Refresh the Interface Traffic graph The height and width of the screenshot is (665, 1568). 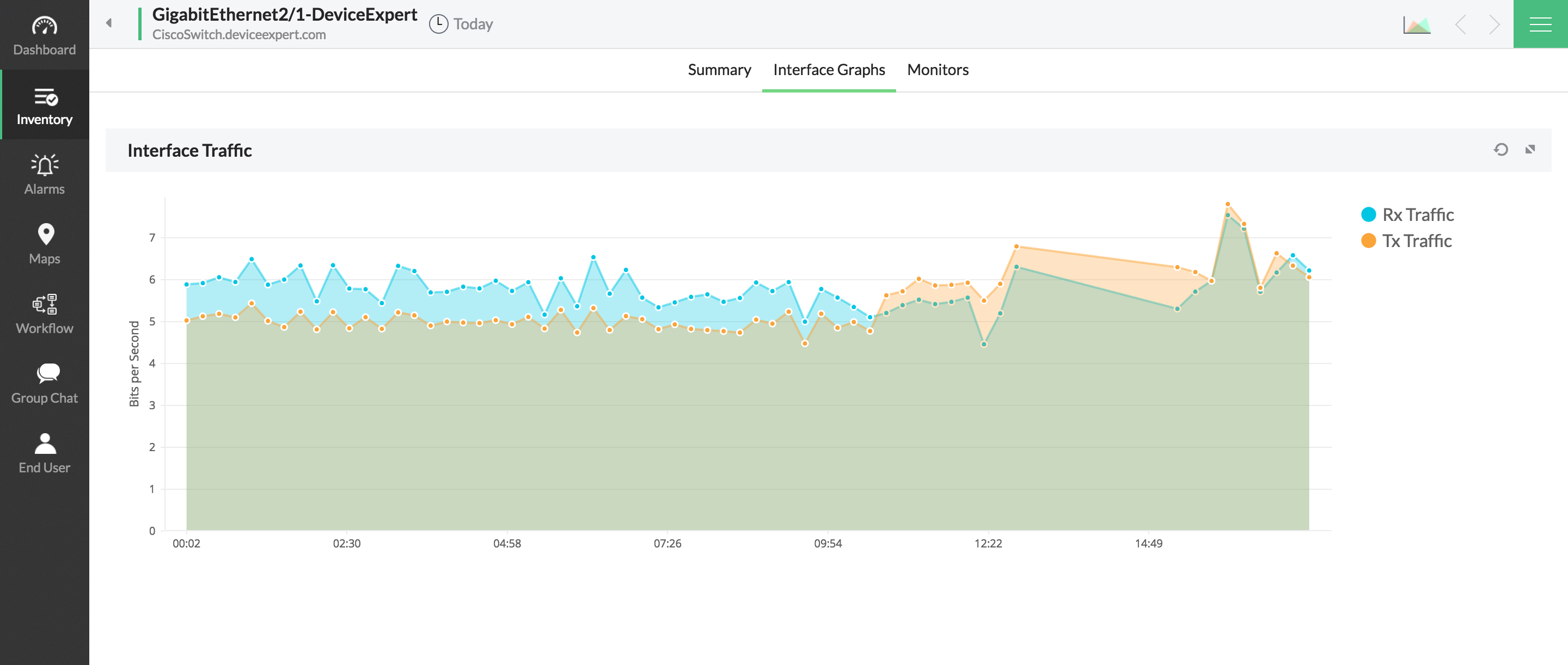point(1500,150)
